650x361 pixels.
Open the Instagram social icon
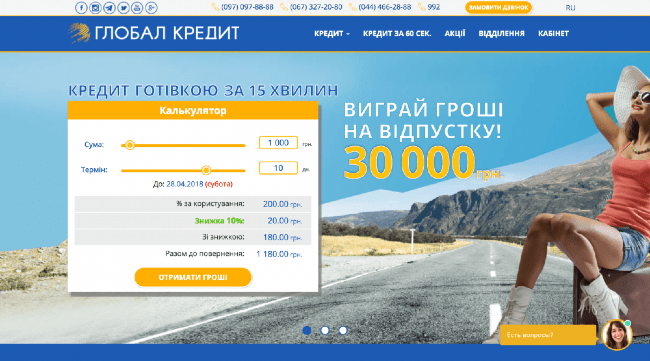(95, 7)
